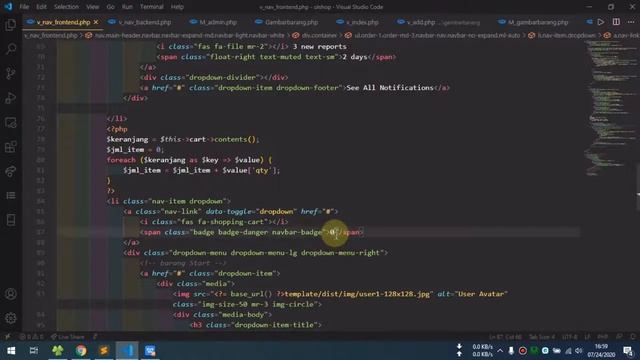Change file encoding UTF-8 in status bar

coord(569,337)
